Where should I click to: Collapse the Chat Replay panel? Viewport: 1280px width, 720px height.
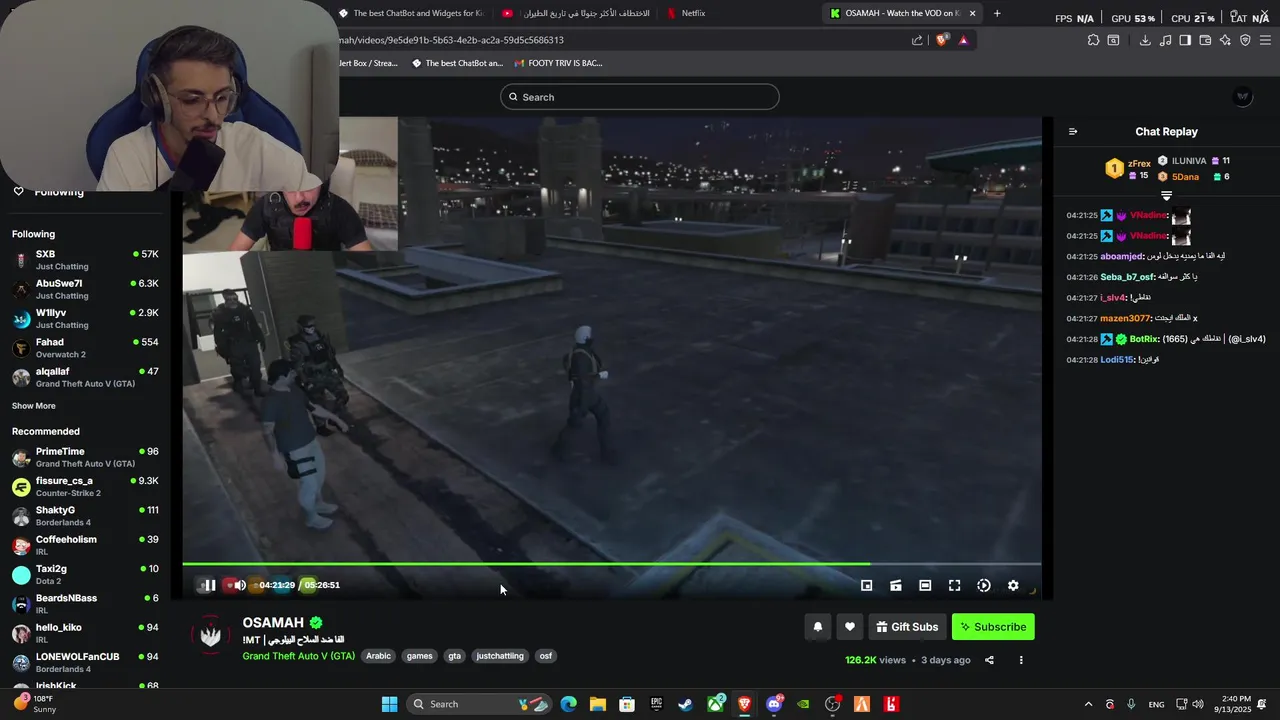[1073, 132]
